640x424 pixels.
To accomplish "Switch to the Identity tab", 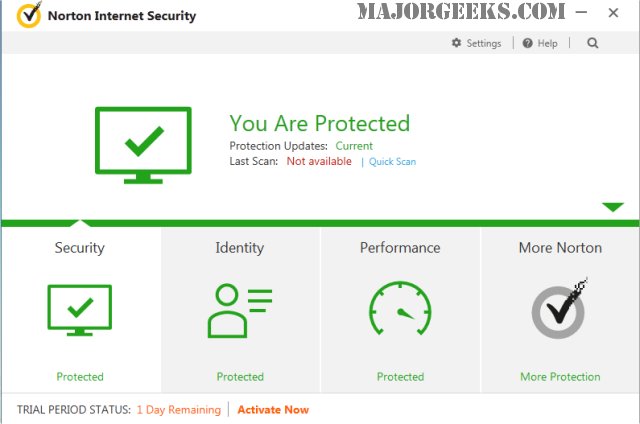I will [240, 248].
